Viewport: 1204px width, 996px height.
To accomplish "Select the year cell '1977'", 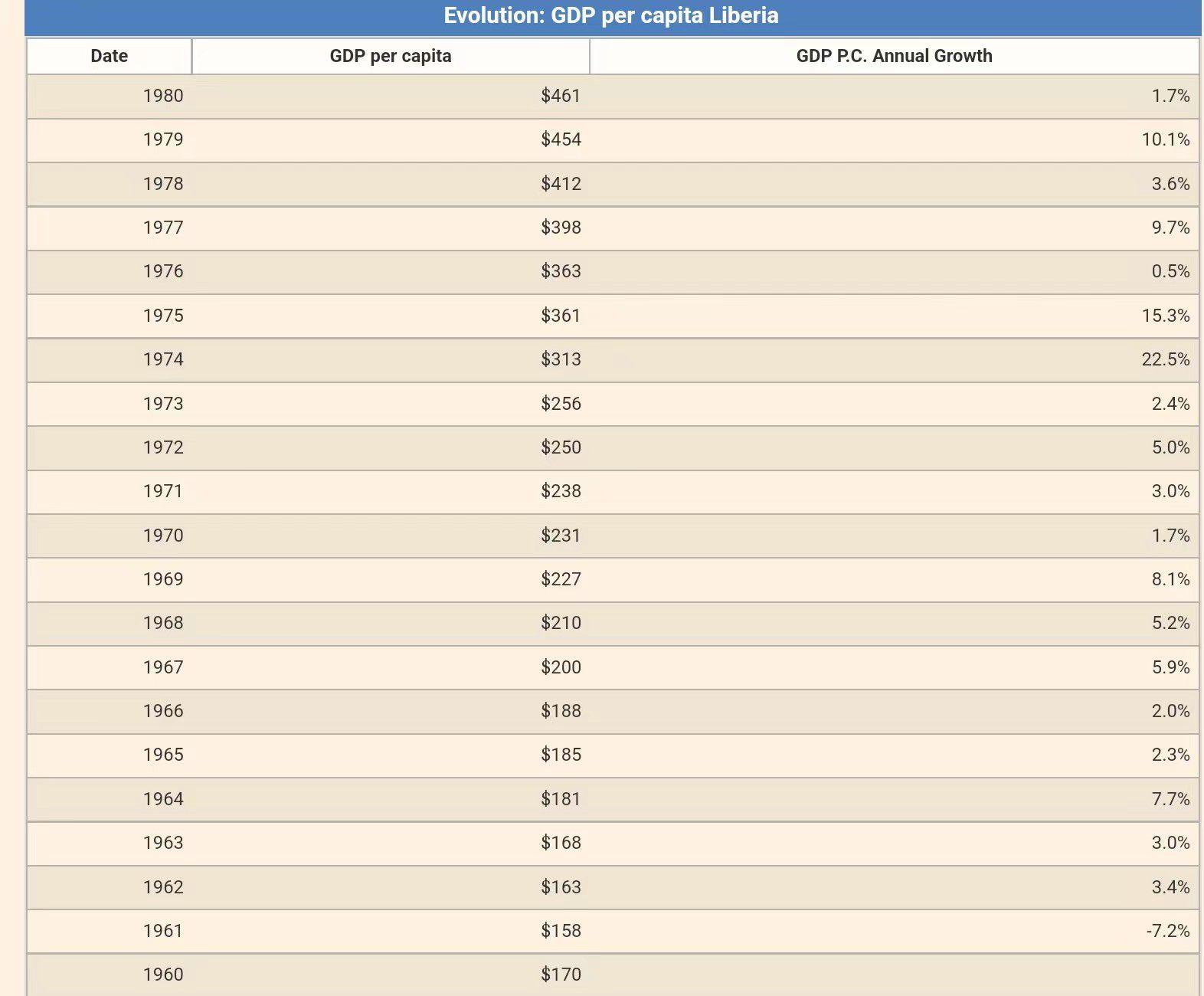I will pos(163,228).
